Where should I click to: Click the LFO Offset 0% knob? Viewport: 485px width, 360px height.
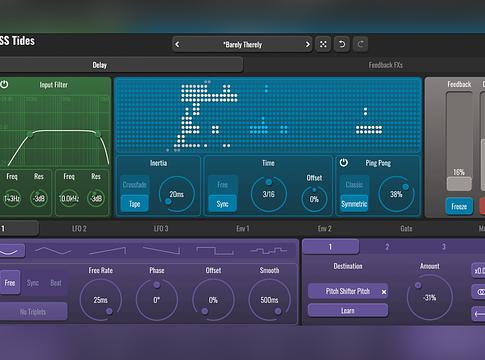tap(213, 300)
